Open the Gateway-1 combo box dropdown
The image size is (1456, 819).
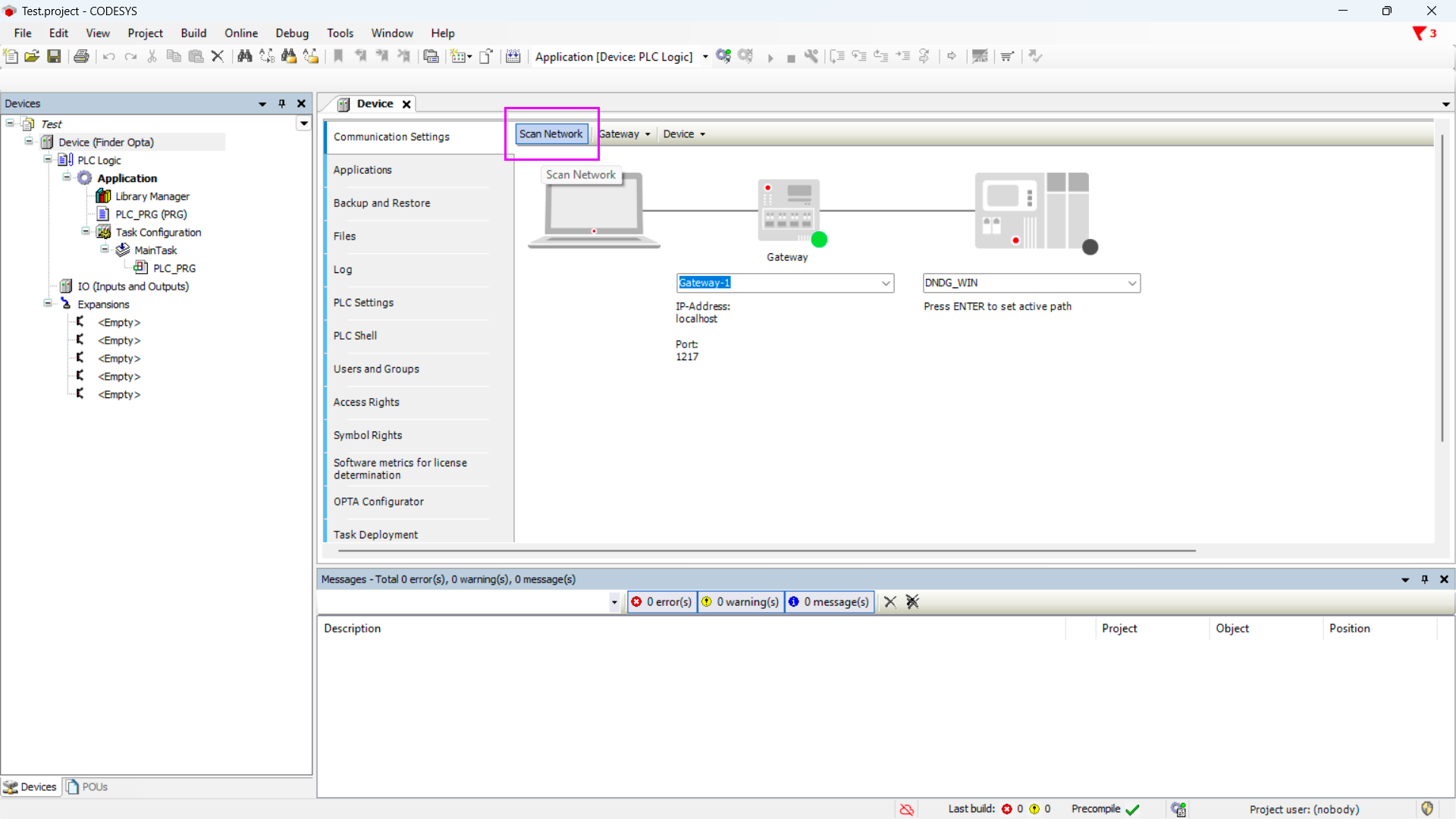pyautogui.click(x=885, y=283)
